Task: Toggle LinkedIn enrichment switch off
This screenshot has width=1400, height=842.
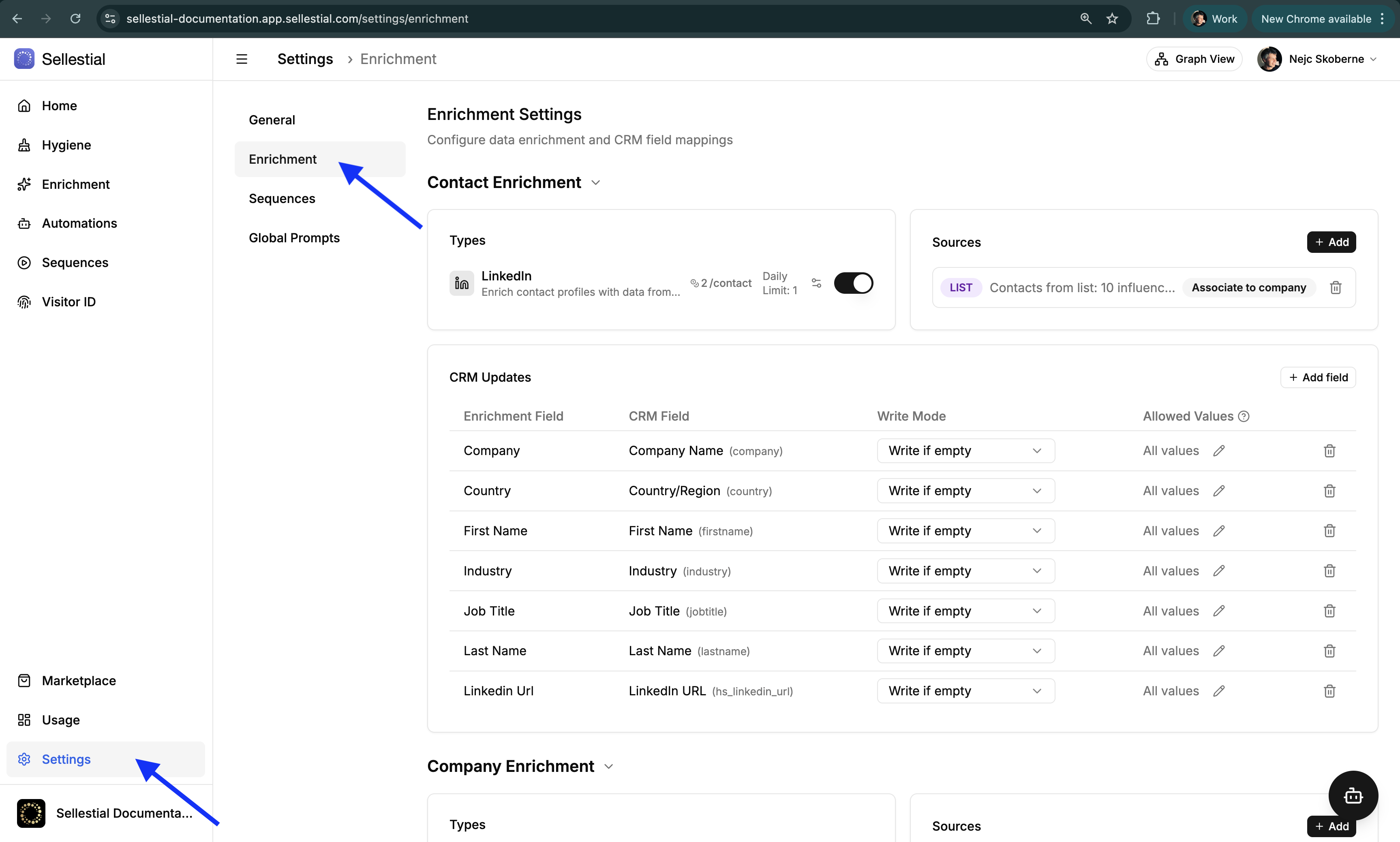Action: point(853,283)
